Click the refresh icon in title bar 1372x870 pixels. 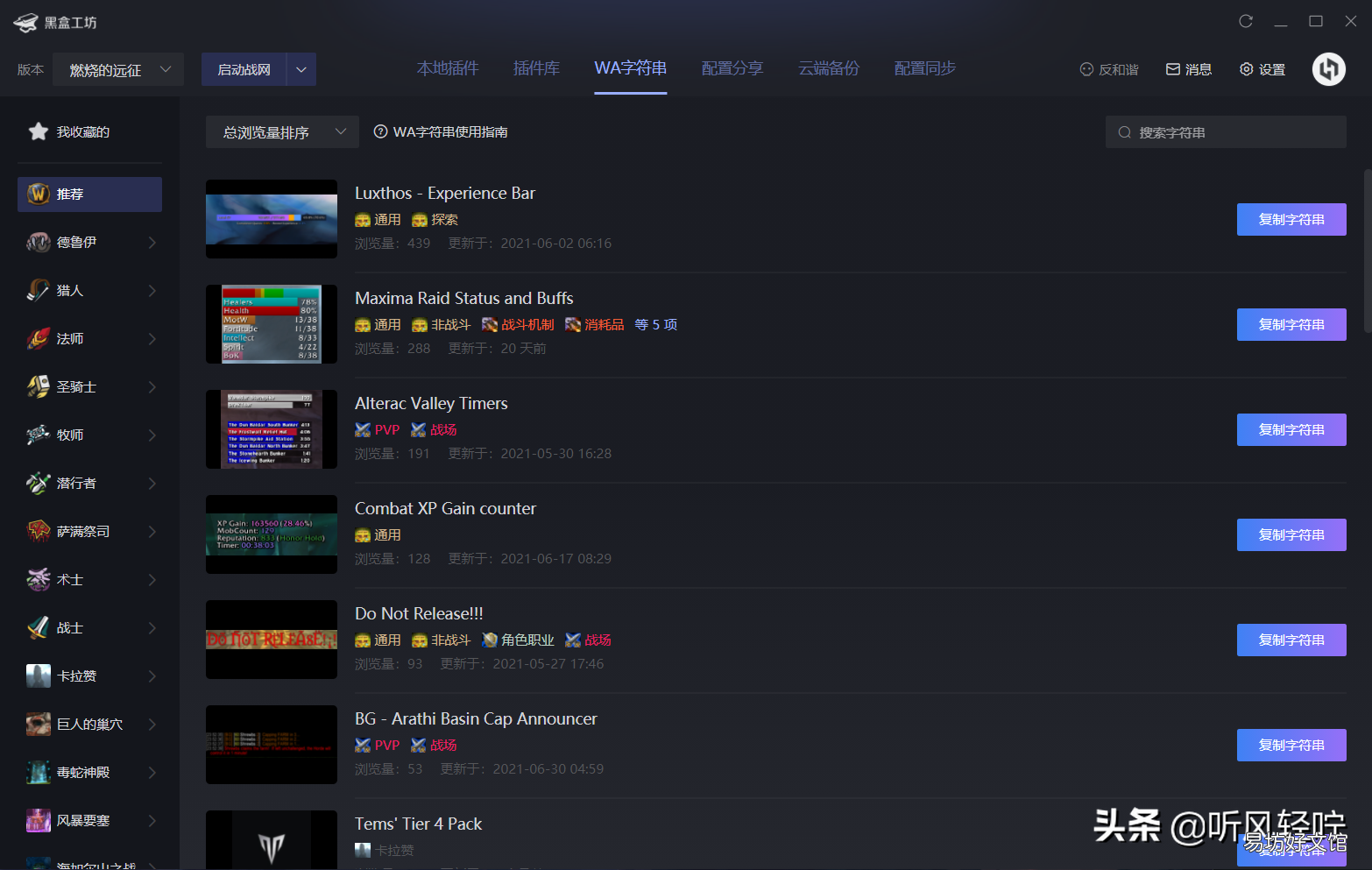pyautogui.click(x=1246, y=21)
